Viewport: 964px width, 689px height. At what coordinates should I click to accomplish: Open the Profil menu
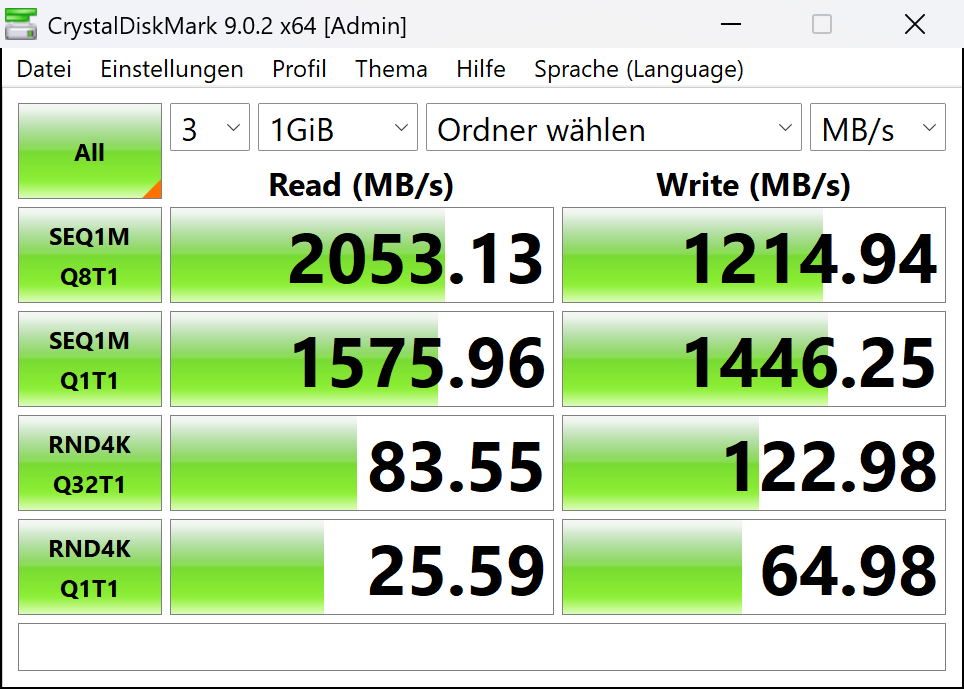pyautogui.click(x=299, y=69)
